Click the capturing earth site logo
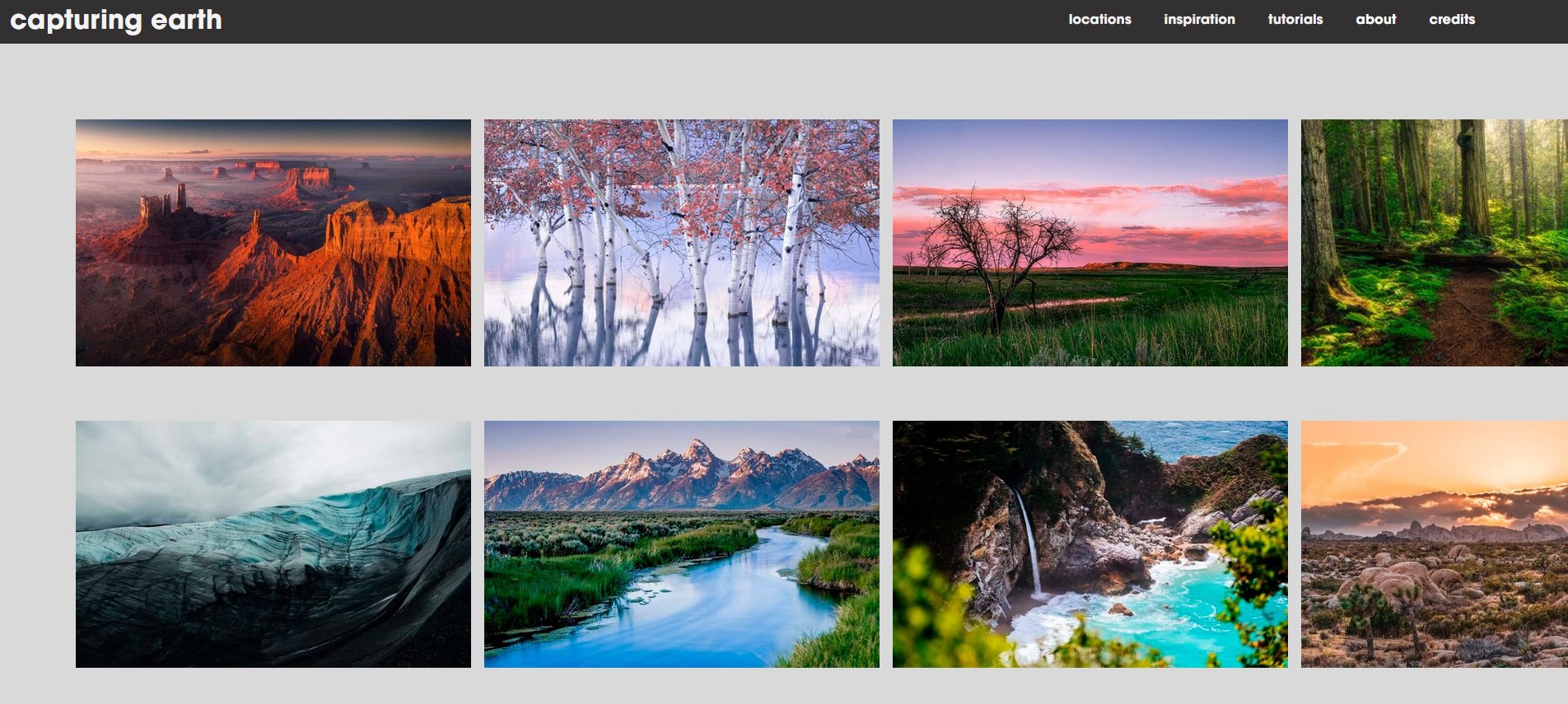1568x704 pixels. [116, 20]
